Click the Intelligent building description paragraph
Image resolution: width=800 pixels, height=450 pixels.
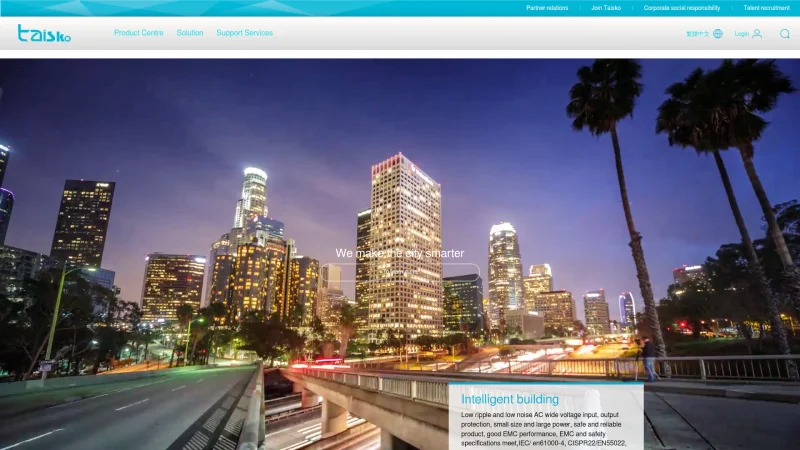coord(544,429)
